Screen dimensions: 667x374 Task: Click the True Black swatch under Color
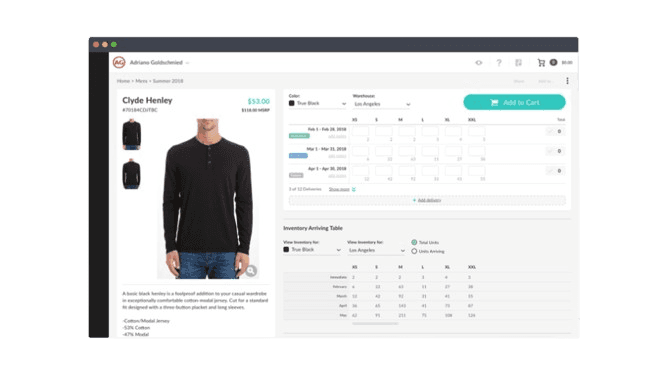pyautogui.click(x=292, y=103)
